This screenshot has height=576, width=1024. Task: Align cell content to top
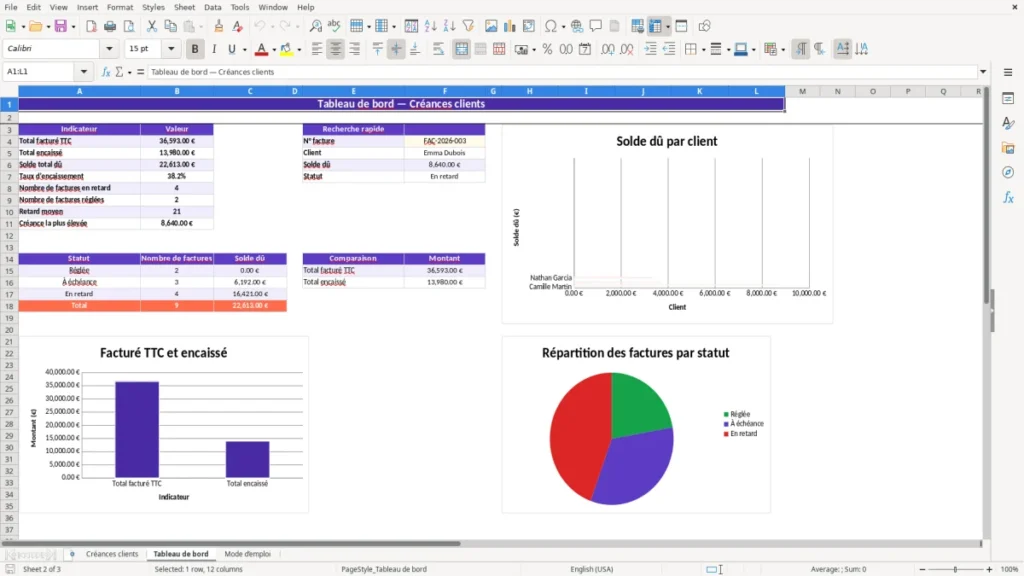(x=377, y=49)
